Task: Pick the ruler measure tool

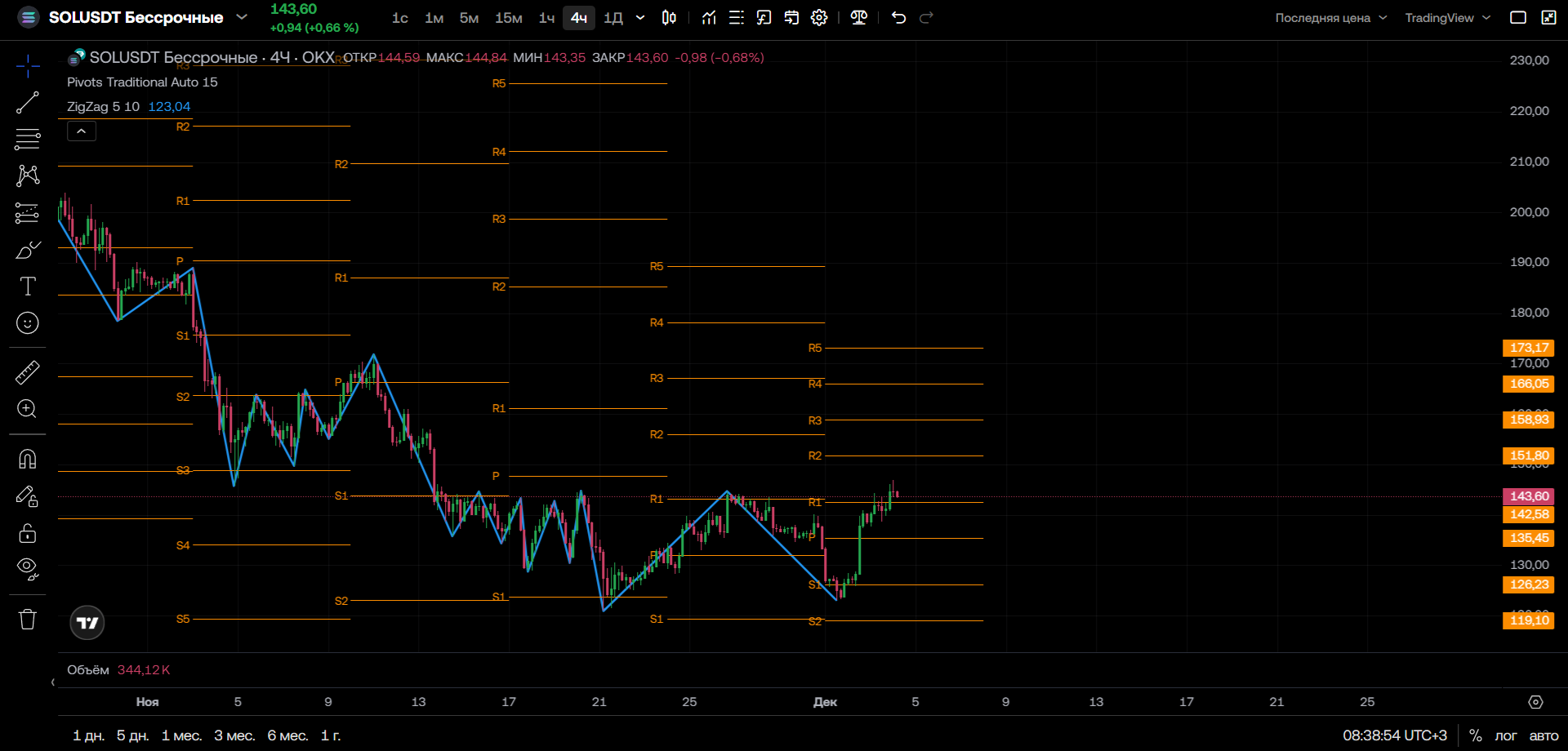Action: coord(28,372)
